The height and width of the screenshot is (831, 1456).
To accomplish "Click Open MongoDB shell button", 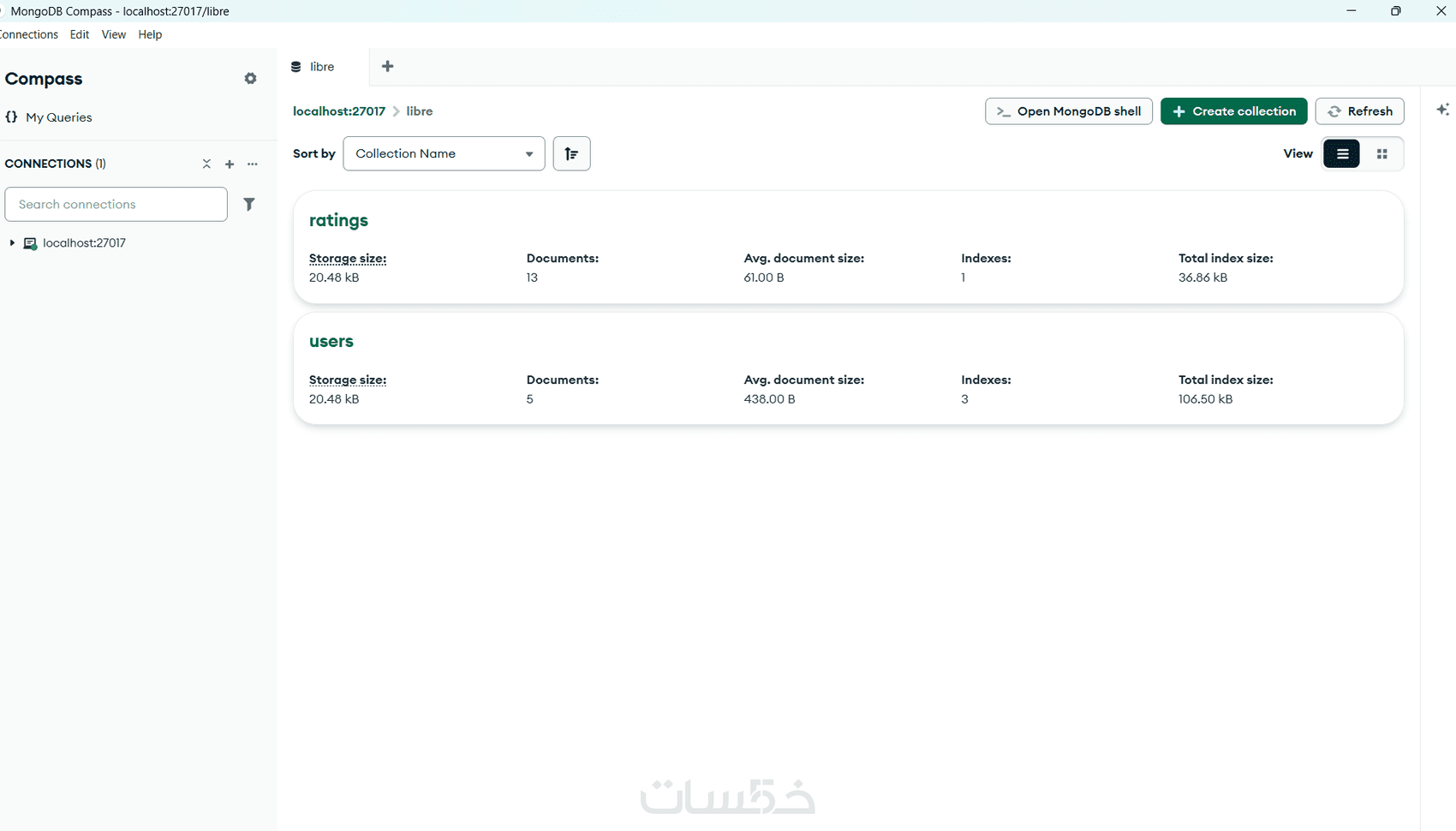I will pos(1069,111).
